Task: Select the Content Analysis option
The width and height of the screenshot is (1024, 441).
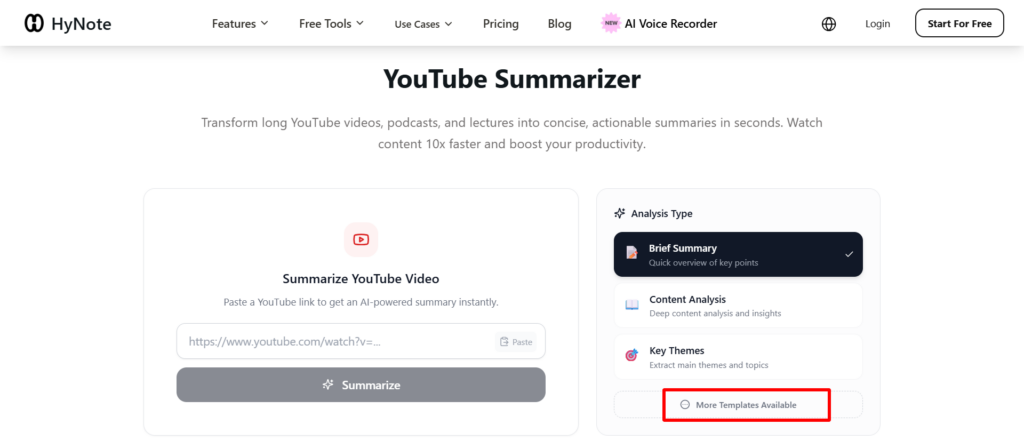Action: tap(738, 305)
